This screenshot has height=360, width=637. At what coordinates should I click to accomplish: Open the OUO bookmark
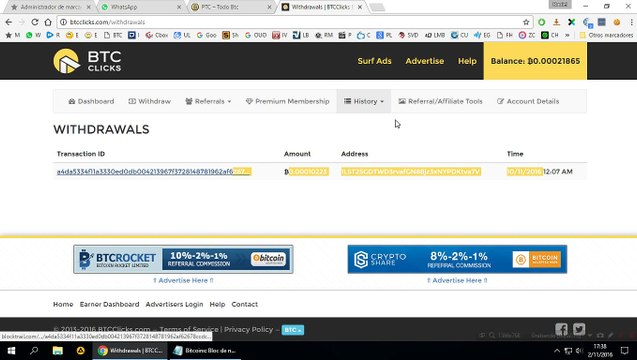(x=256, y=35)
